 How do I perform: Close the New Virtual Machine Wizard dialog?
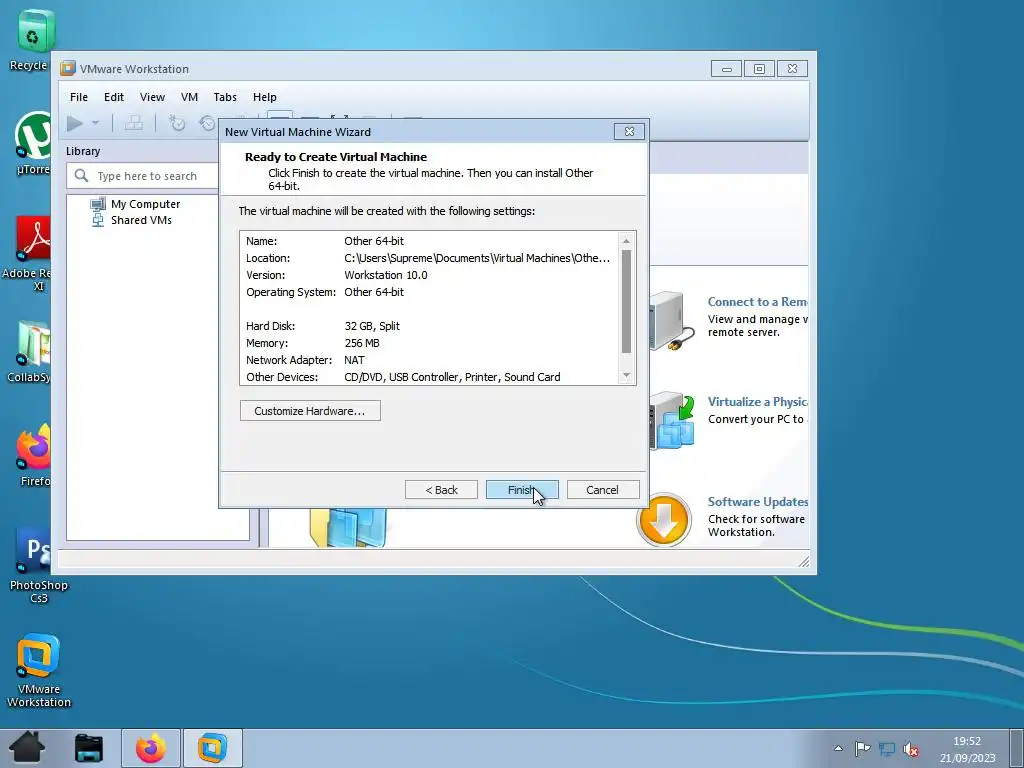630,131
